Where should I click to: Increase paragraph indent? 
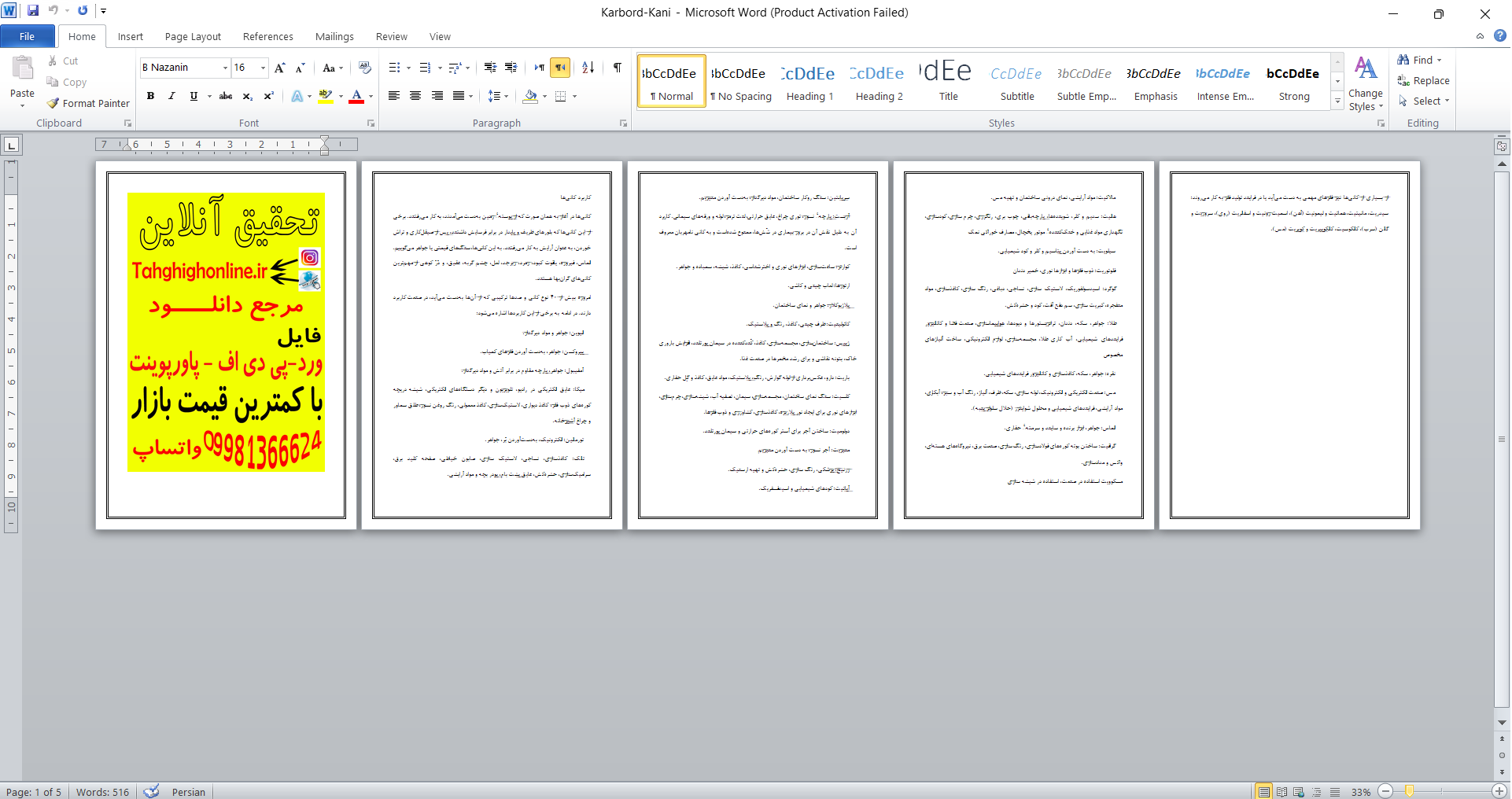(511, 68)
